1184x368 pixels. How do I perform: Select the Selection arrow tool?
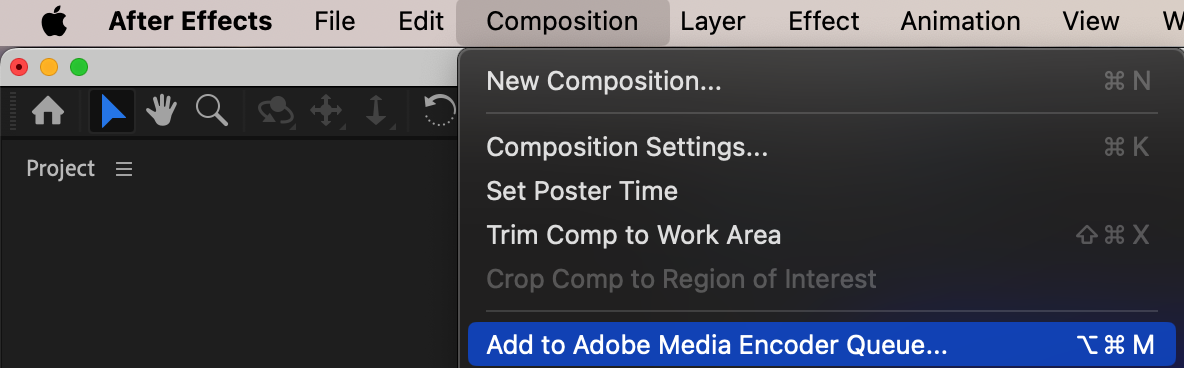point(113,112)
